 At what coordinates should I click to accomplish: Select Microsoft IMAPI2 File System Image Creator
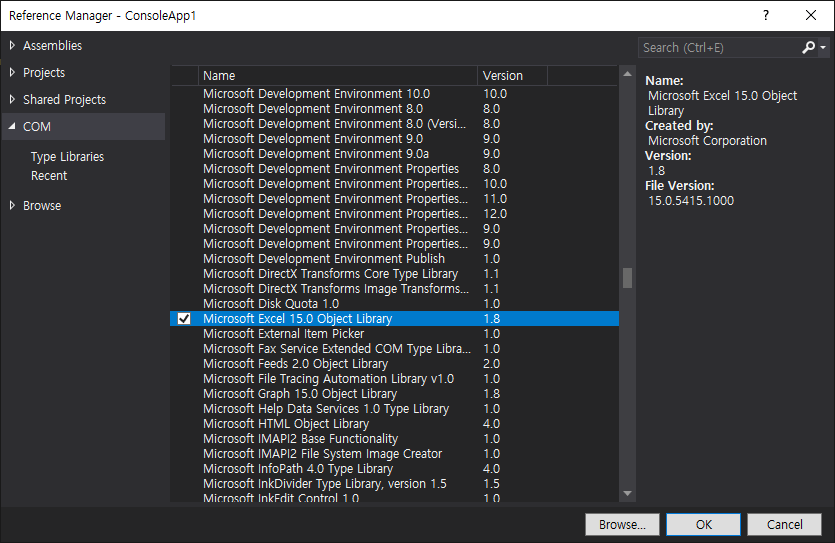pyautogui.click(x=394, y=454)
